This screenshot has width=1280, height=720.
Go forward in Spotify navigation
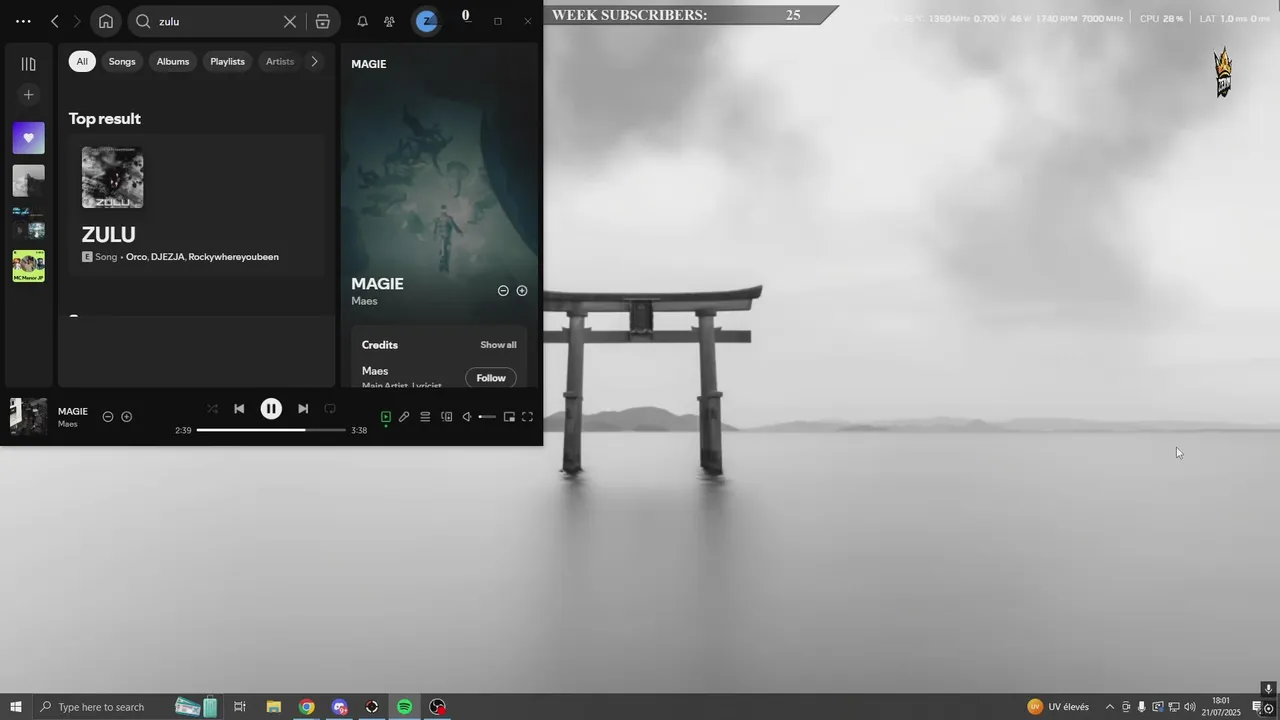click(77, 21)
